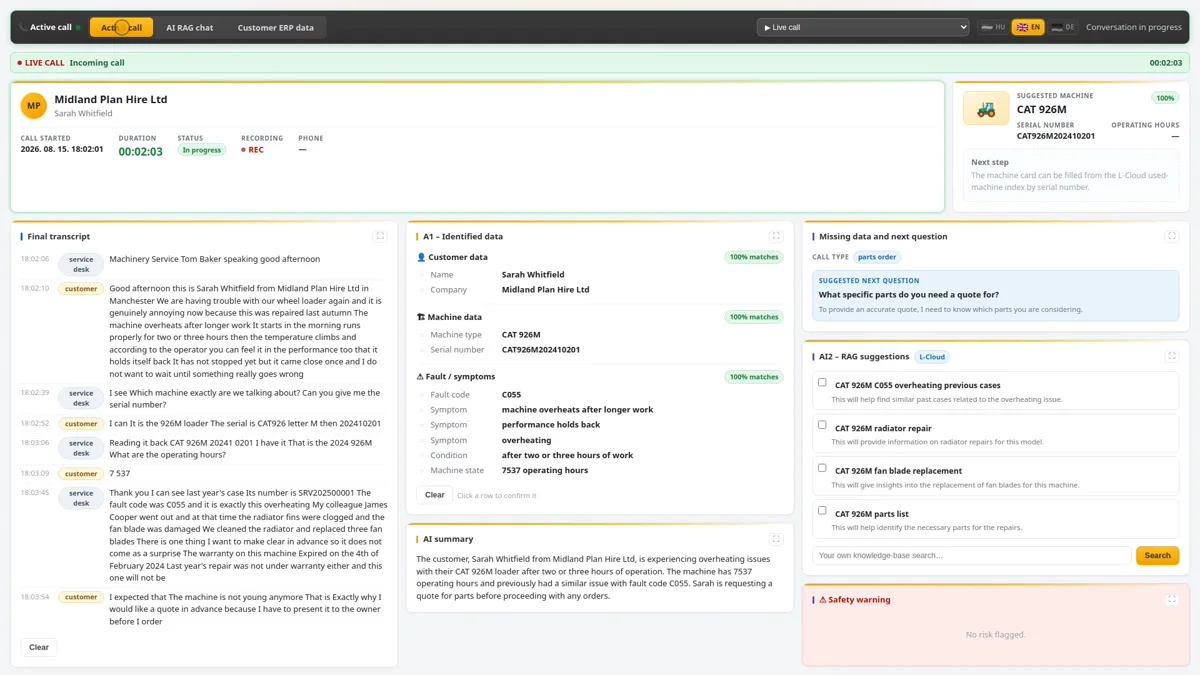Click the service desk badge at 18:03:45
Viewport: 1200px width, 675px height.
point(81,497)
